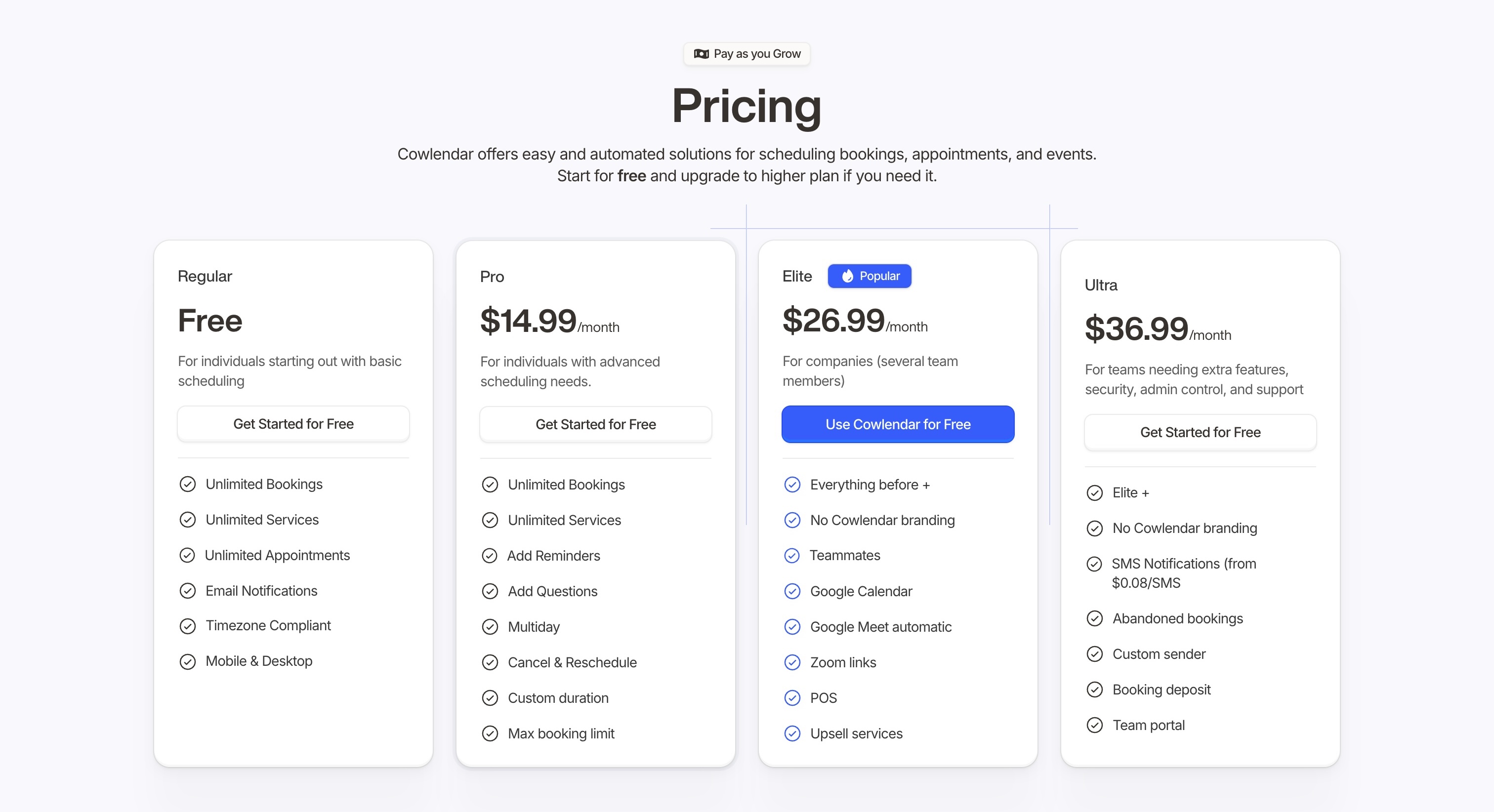
Task: Click the SMS Notifications feature text
Action: coord(1184,573)
